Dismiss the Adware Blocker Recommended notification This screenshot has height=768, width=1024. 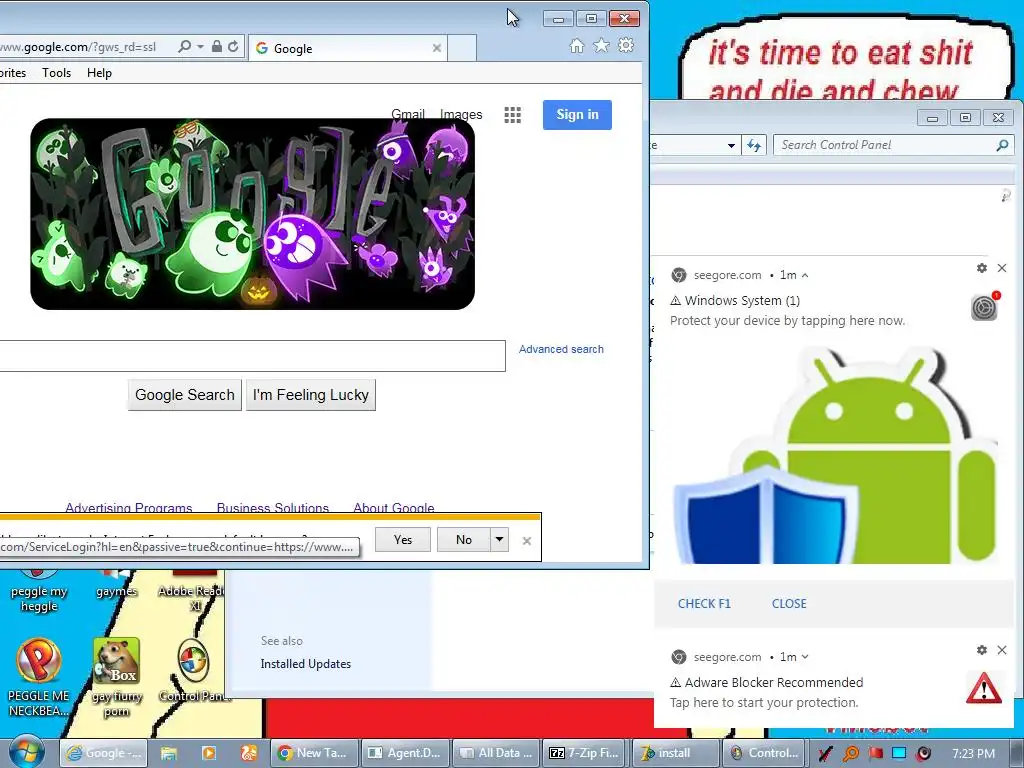click(1002, 650)
